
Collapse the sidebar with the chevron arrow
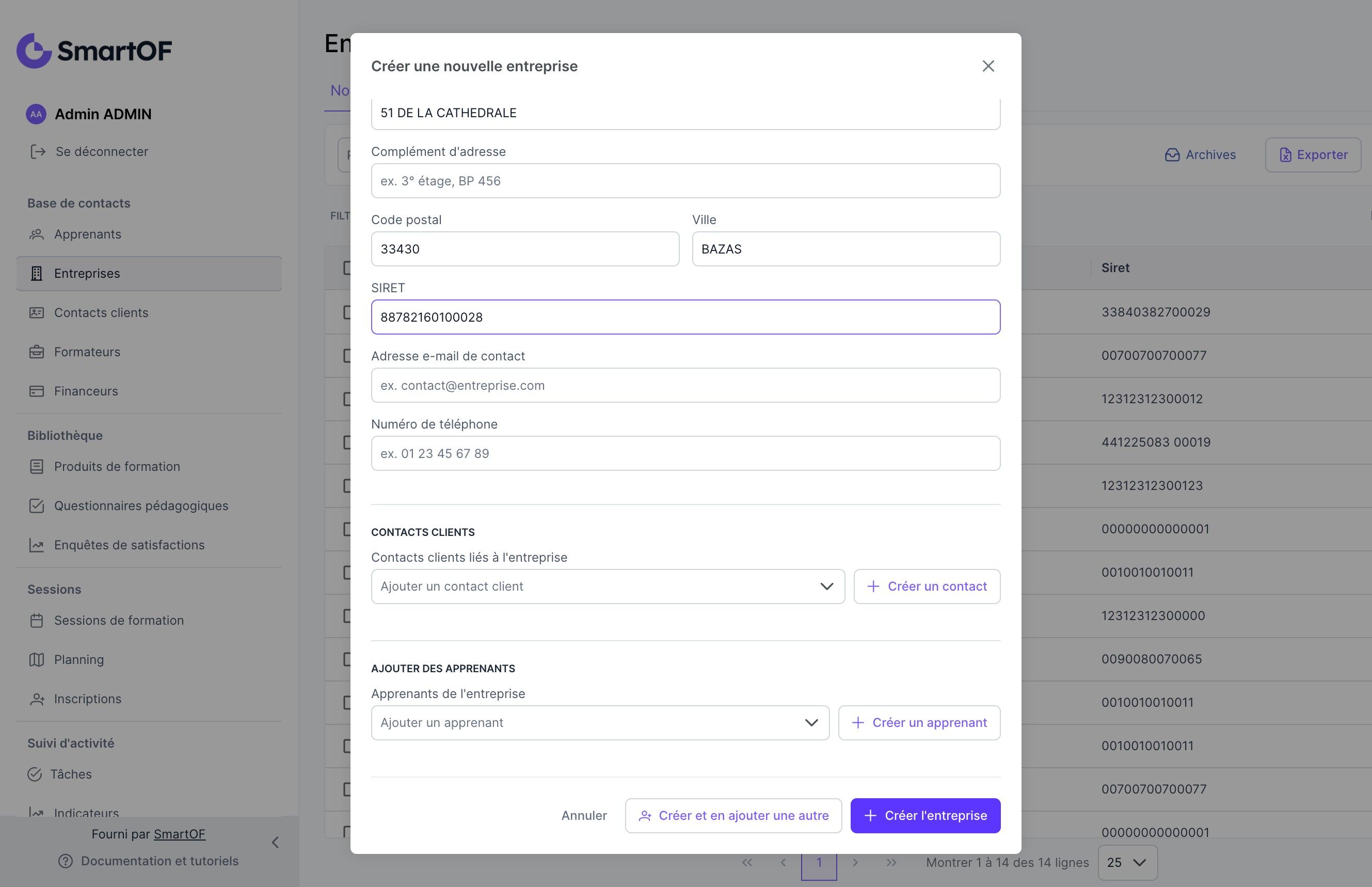pos(275,843)
